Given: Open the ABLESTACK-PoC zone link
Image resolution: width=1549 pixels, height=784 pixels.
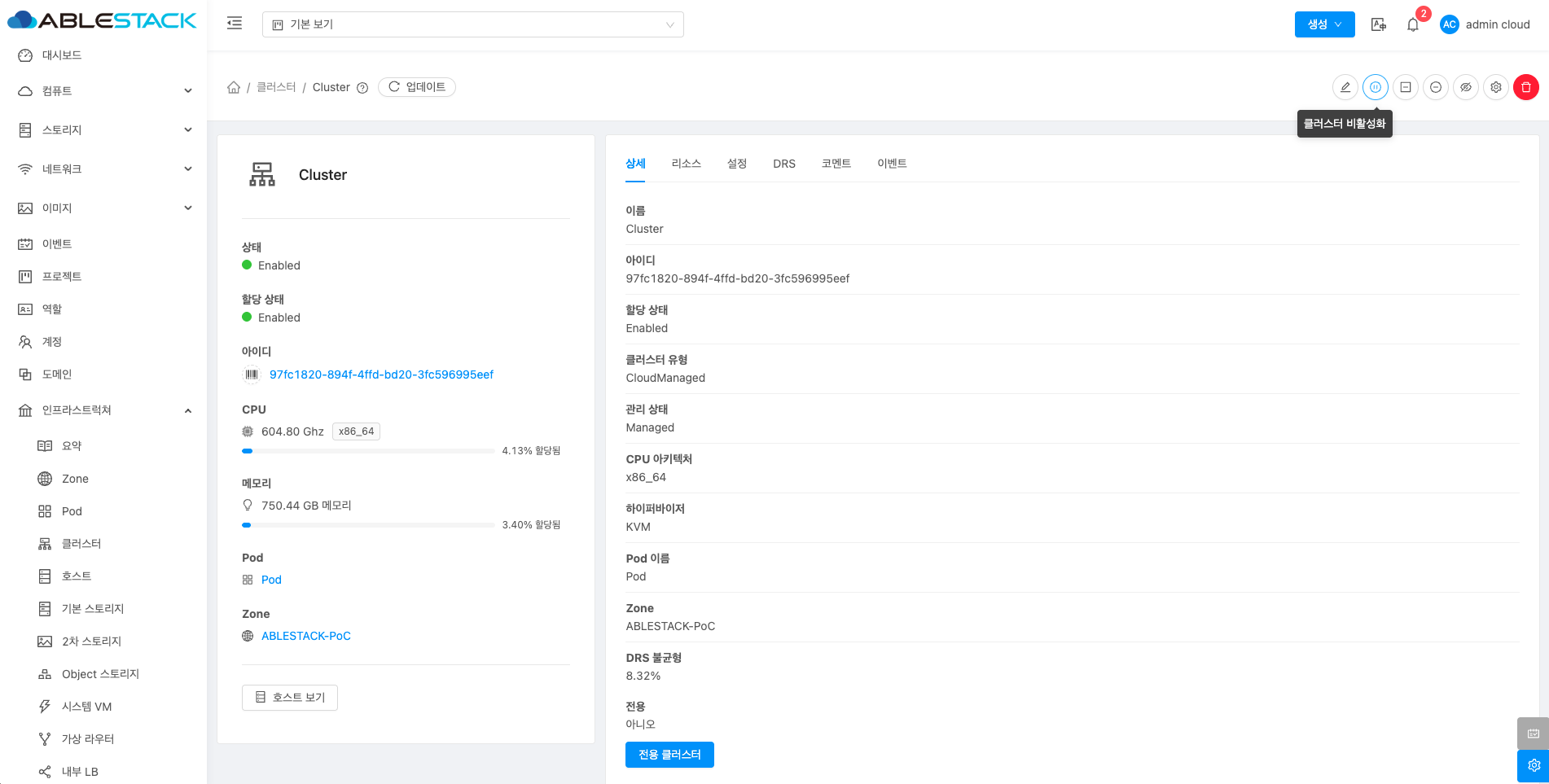Looking at the screenshot, I should point(305,636).
